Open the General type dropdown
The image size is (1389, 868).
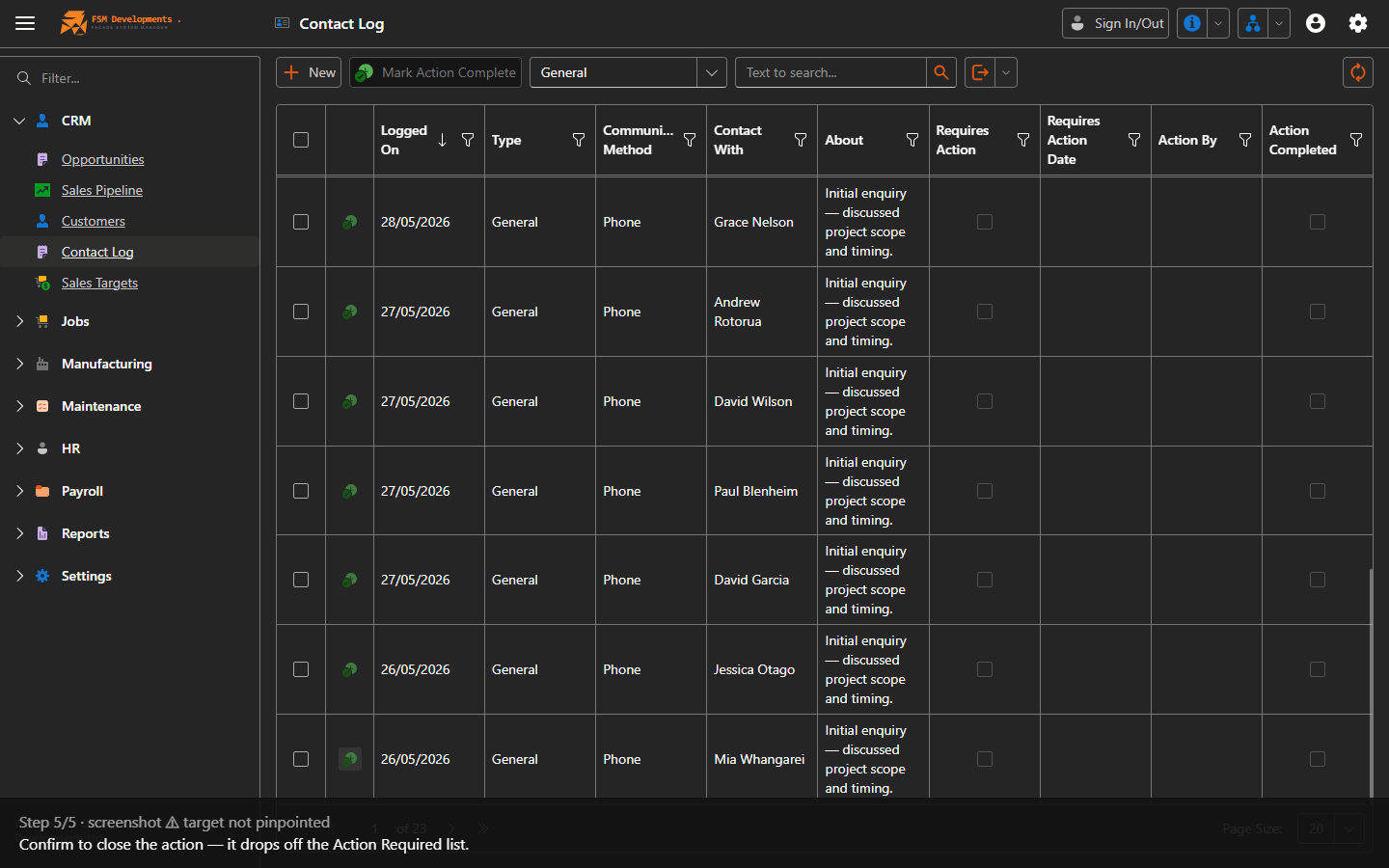point(628,72)
